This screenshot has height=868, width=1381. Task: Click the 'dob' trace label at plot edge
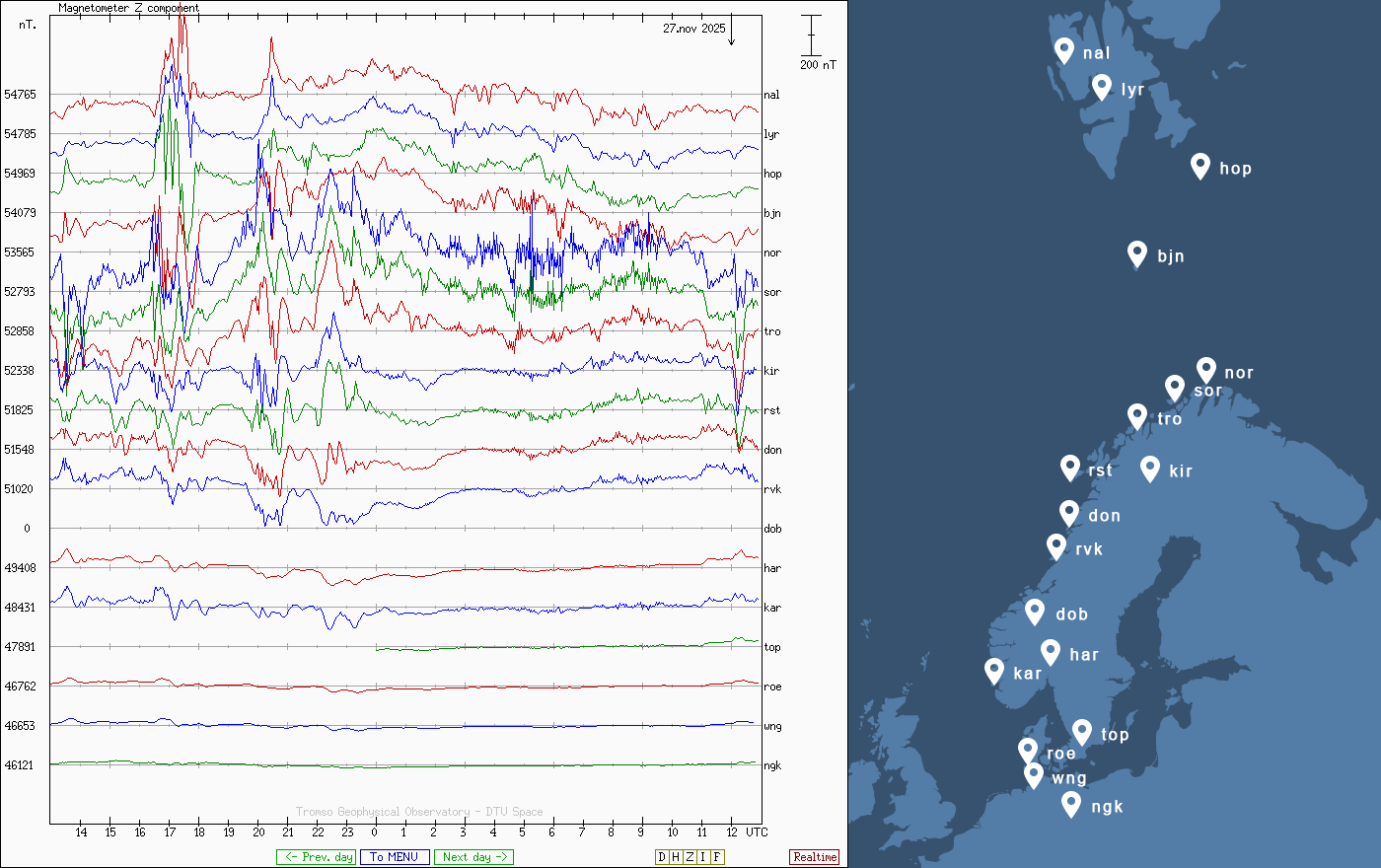(x=772, y=529)
